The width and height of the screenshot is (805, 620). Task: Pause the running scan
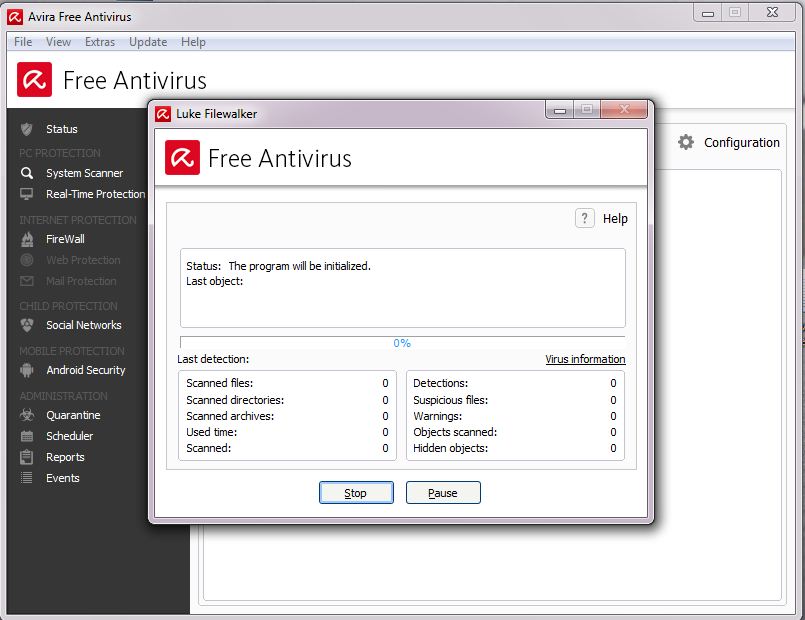(x=443, y=493)
